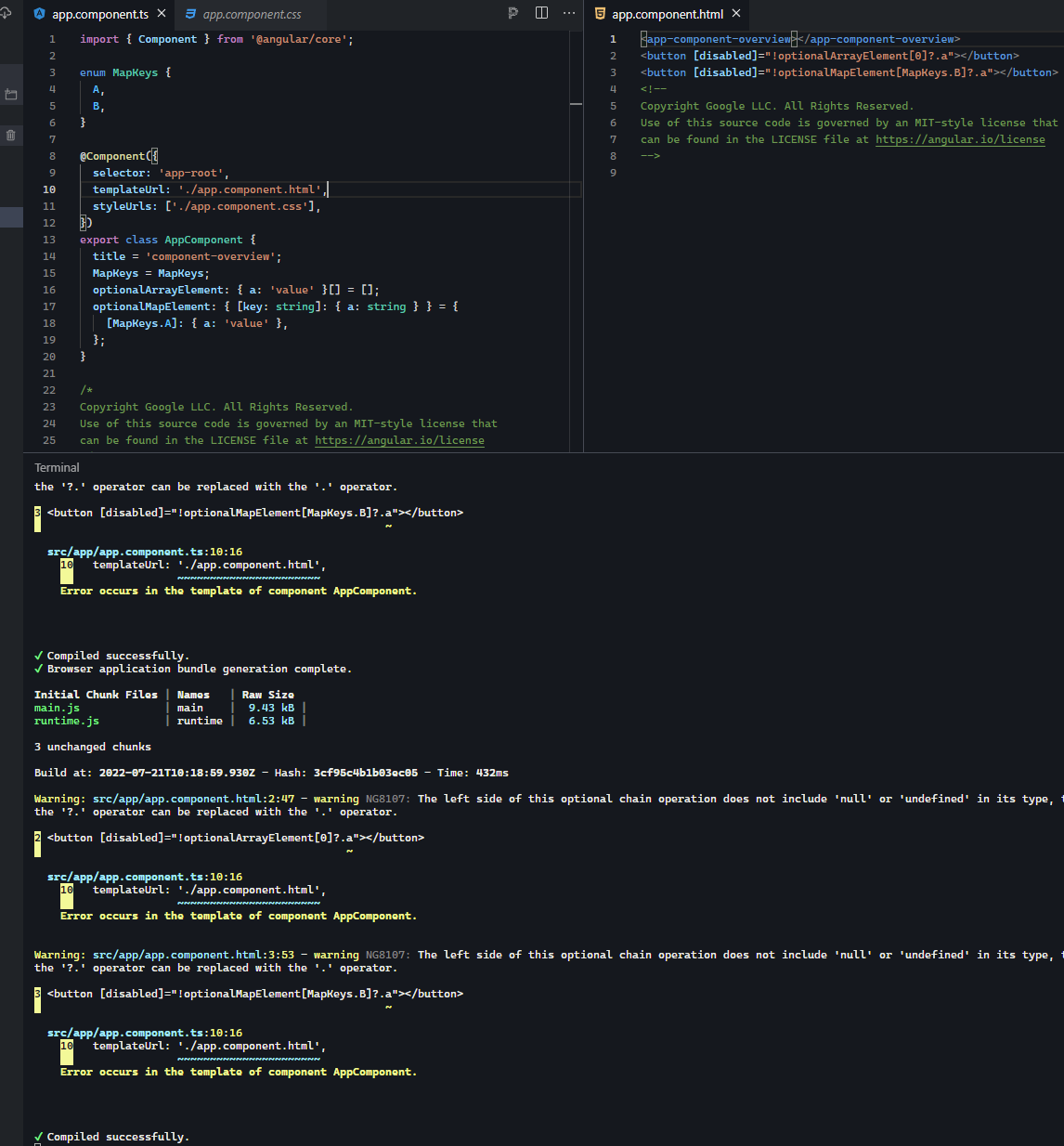The width and height of the screenshot is (1064, 1146).
Task: Click the app-component-overview tag in html editor
Action: (x=800, y=39)
